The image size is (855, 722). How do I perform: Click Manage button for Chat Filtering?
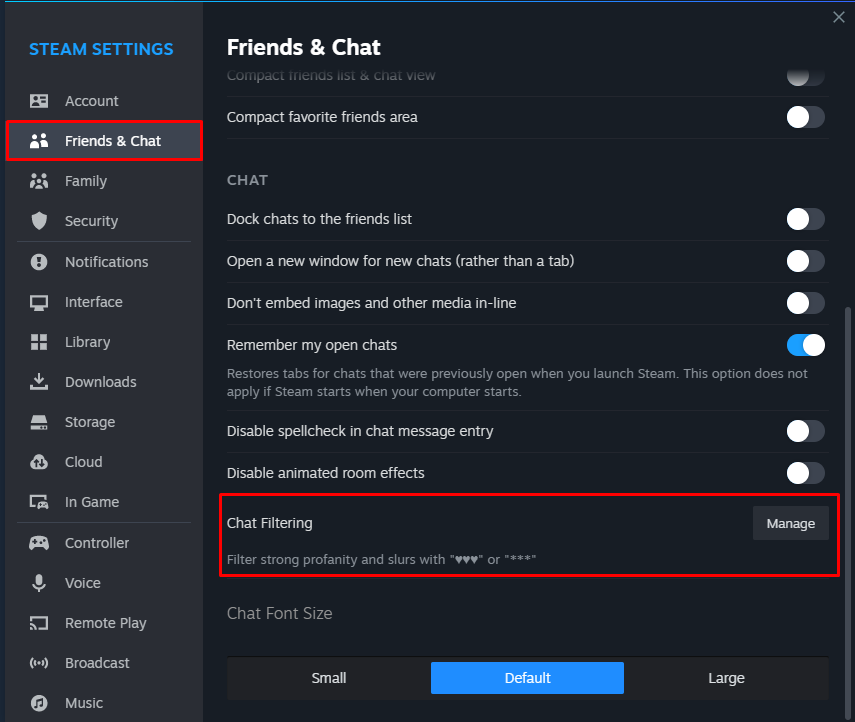coord(791,524)
